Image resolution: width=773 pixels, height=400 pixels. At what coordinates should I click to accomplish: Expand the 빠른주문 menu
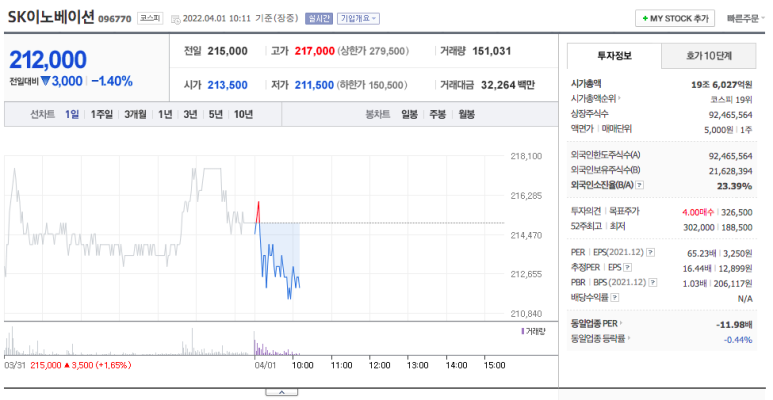[746, 19]
